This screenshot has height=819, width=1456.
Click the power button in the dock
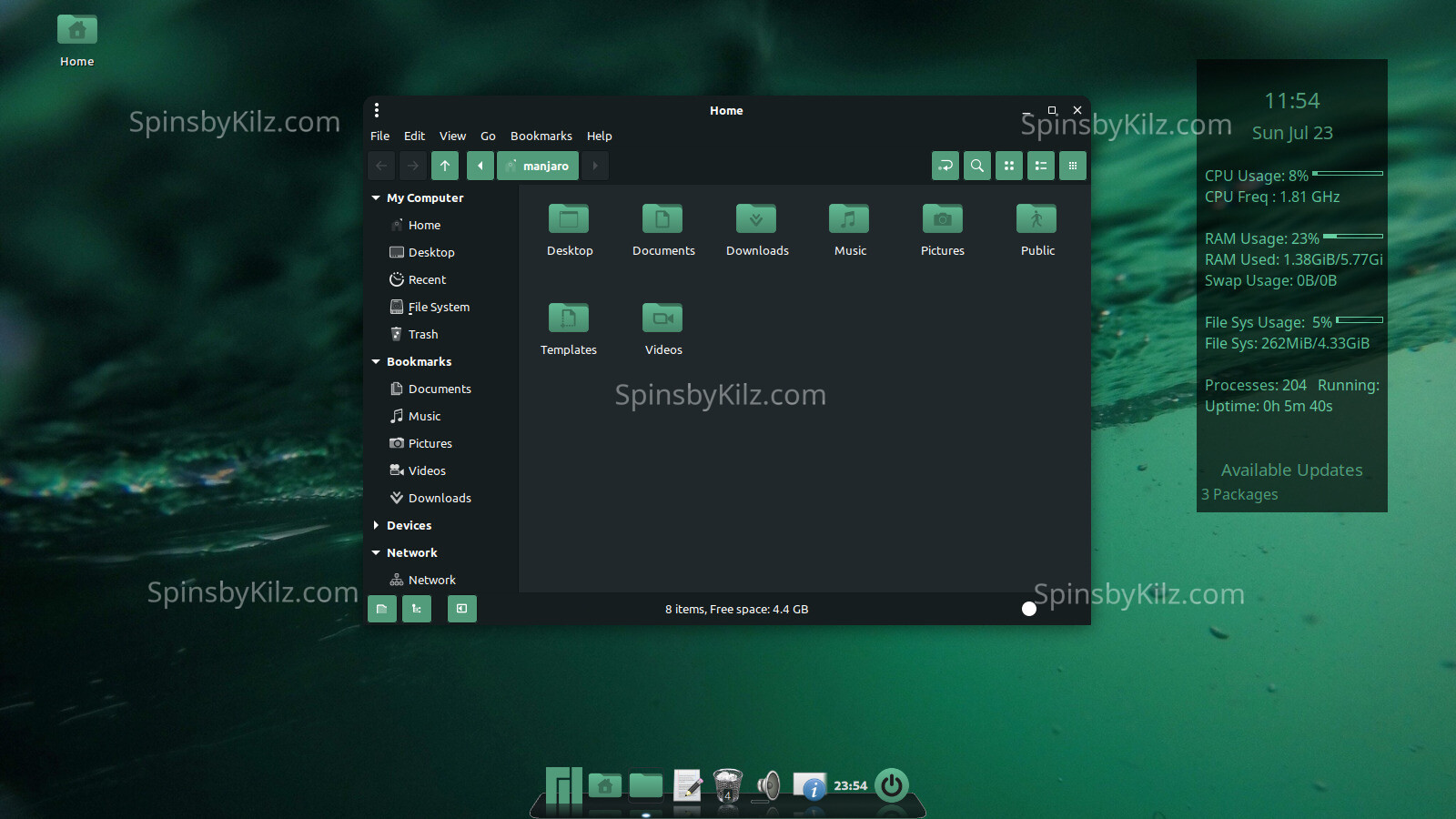pos(892,785)
